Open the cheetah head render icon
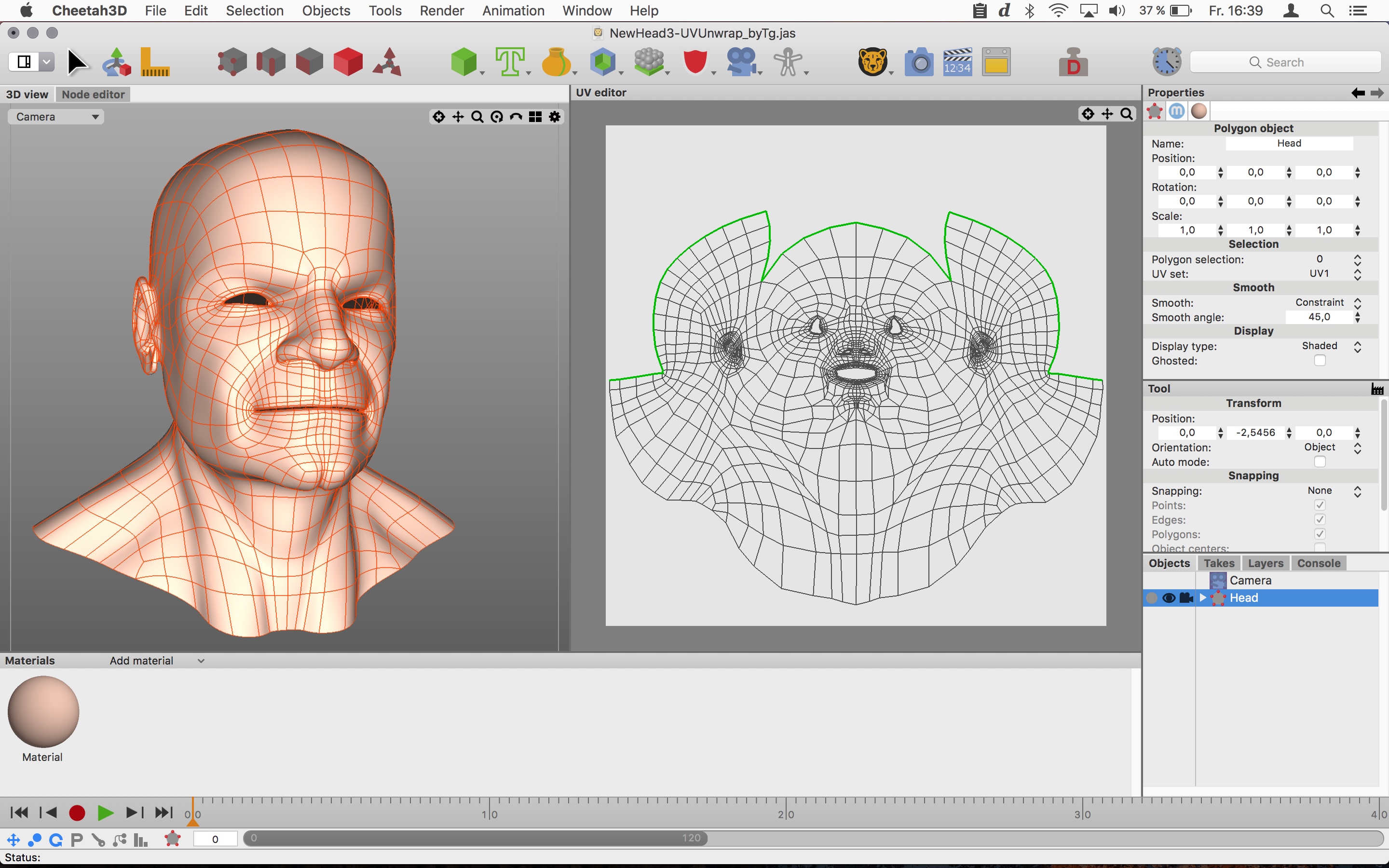Image resolution: width=1389 pixels, height=868 pixels. pos(872,62)
